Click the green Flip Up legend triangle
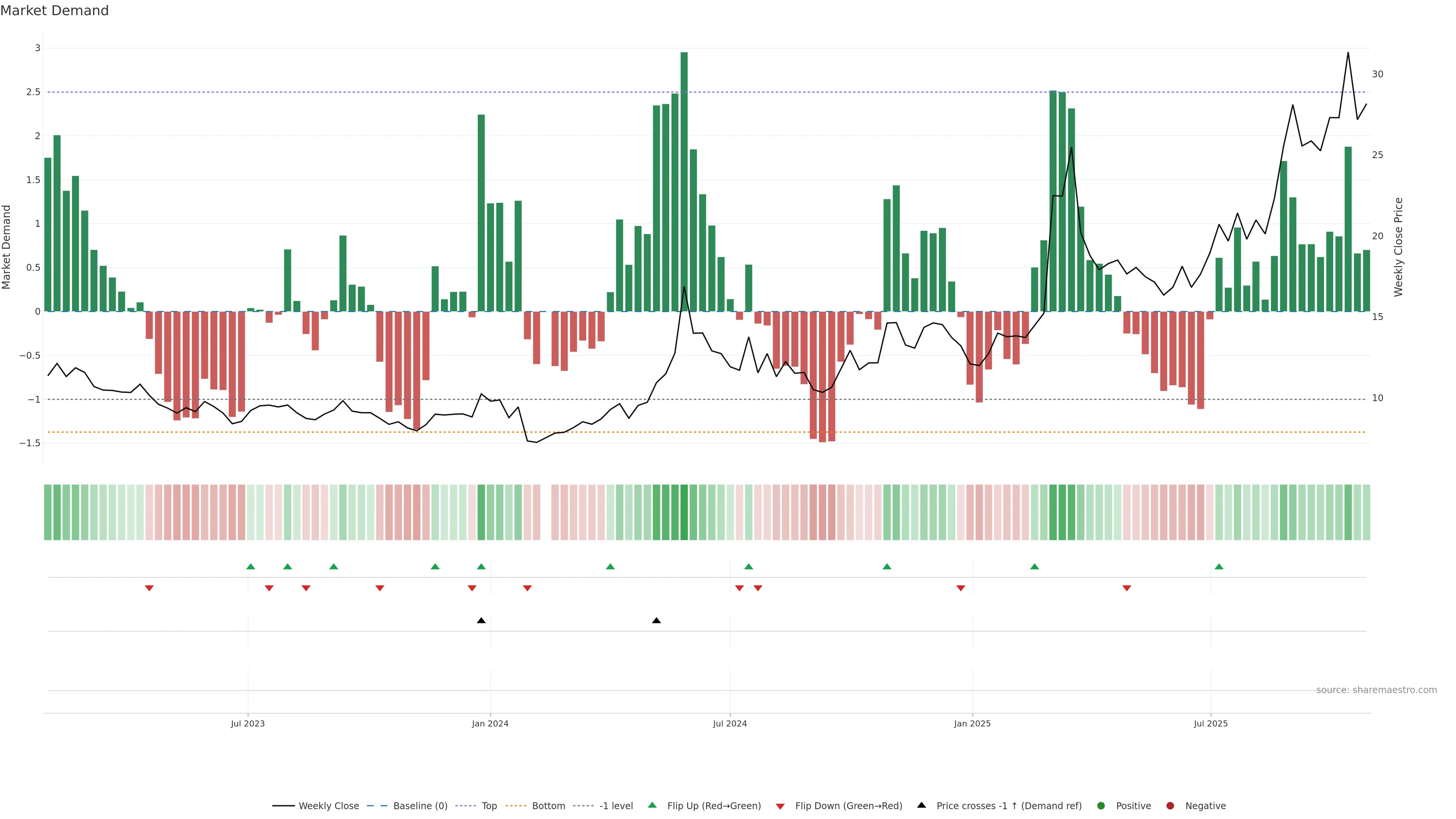This screenshot has height=819, width=1456. point(652,805)
